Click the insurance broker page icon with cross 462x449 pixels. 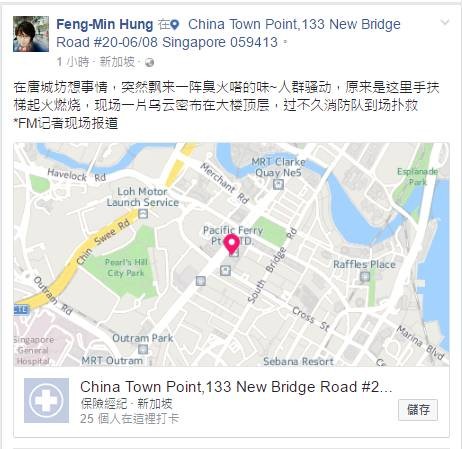46,400
